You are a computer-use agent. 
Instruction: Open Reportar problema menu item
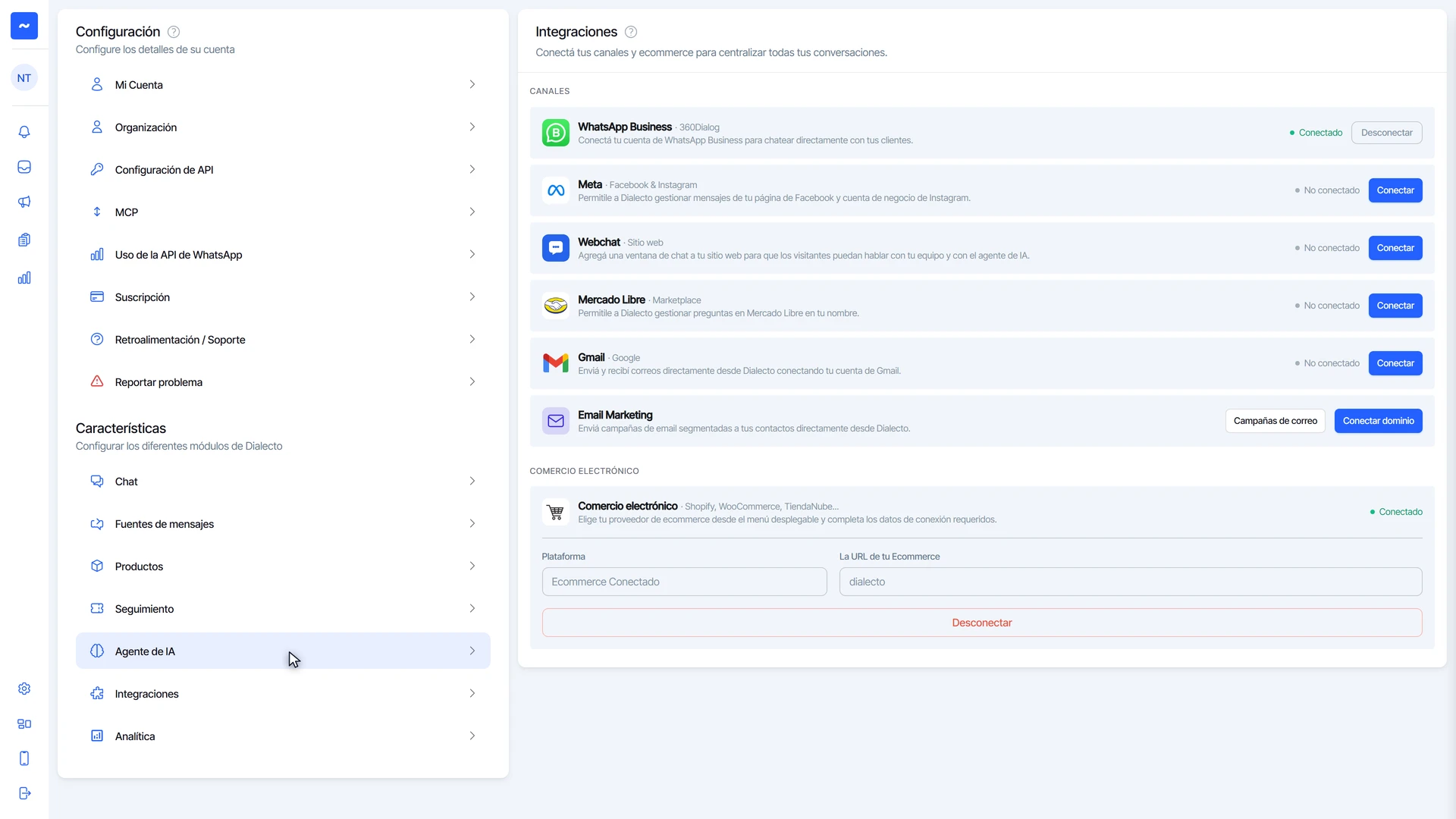click(283, 382)
